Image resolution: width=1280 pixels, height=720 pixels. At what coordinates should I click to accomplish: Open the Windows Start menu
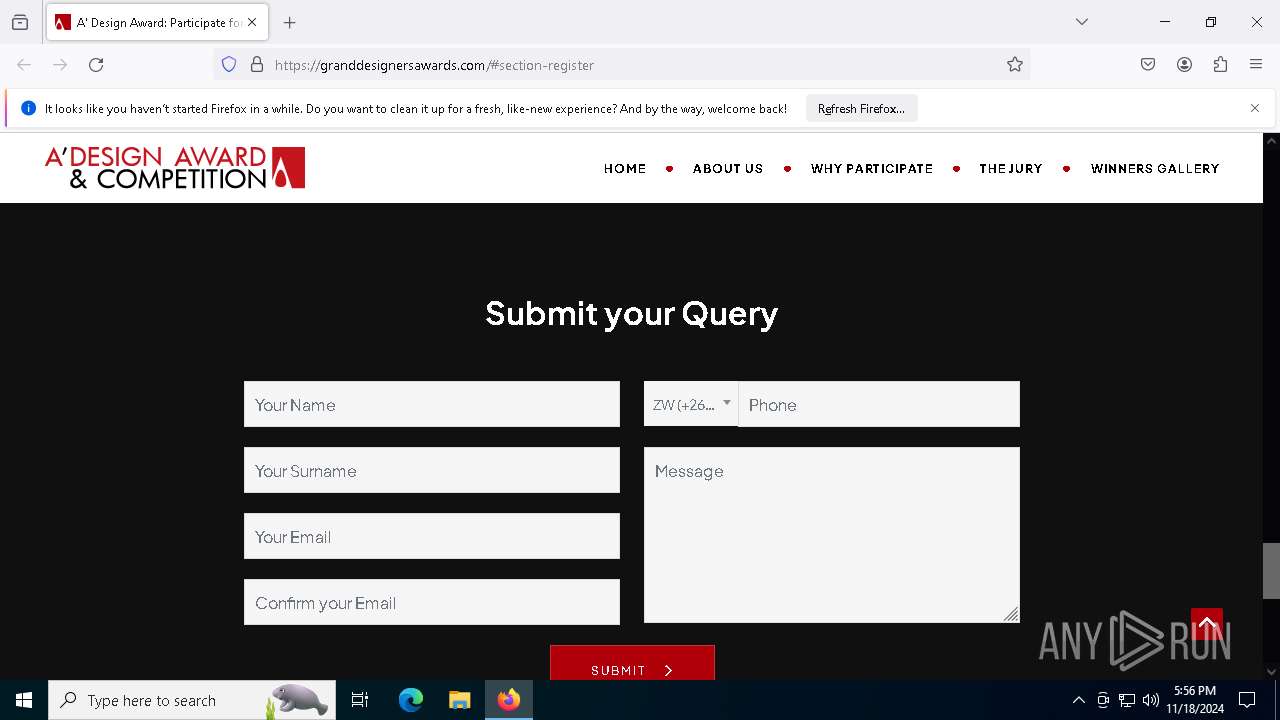24,700
